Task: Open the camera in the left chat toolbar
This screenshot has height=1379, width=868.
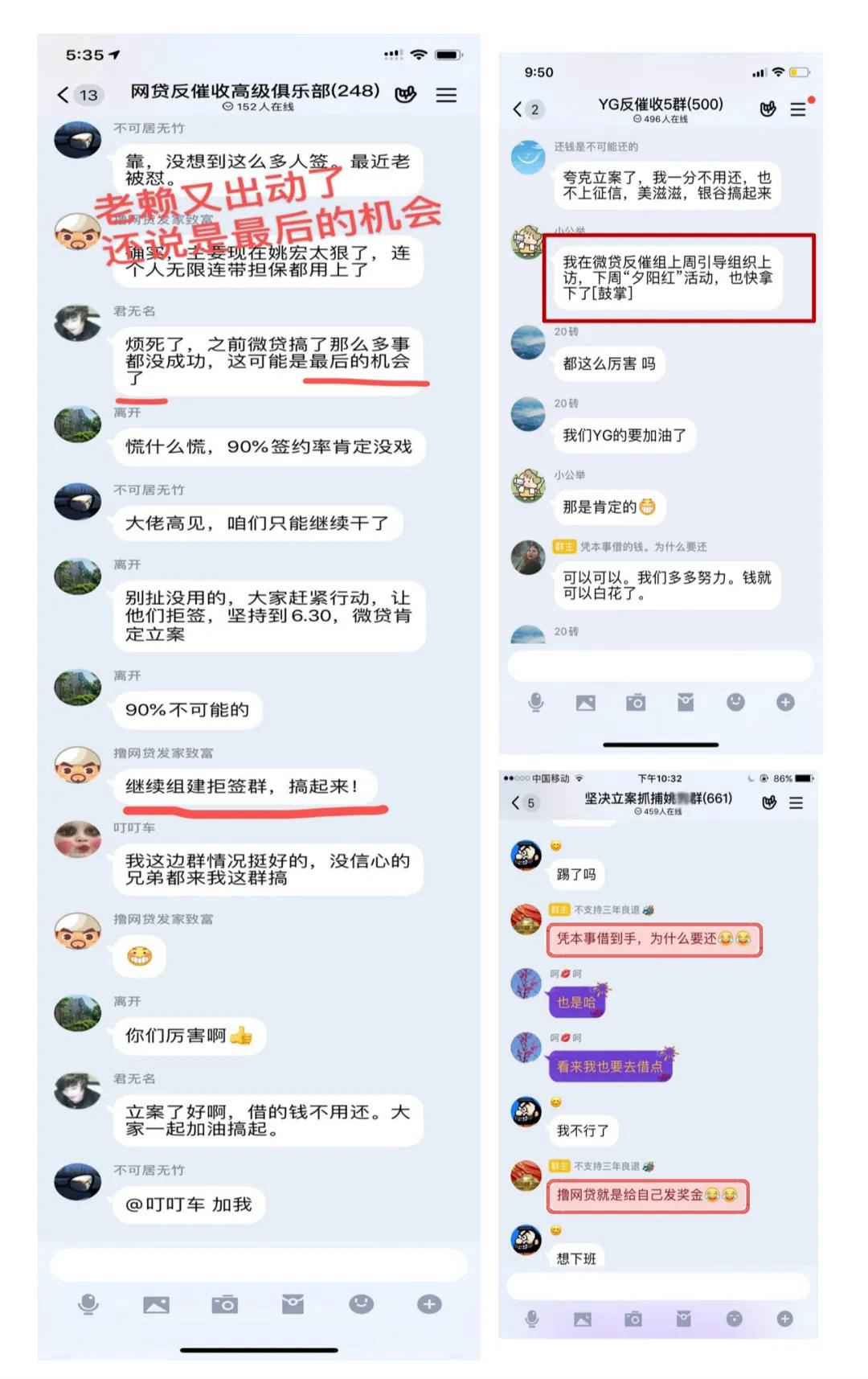Action: tap(224, 1304)
